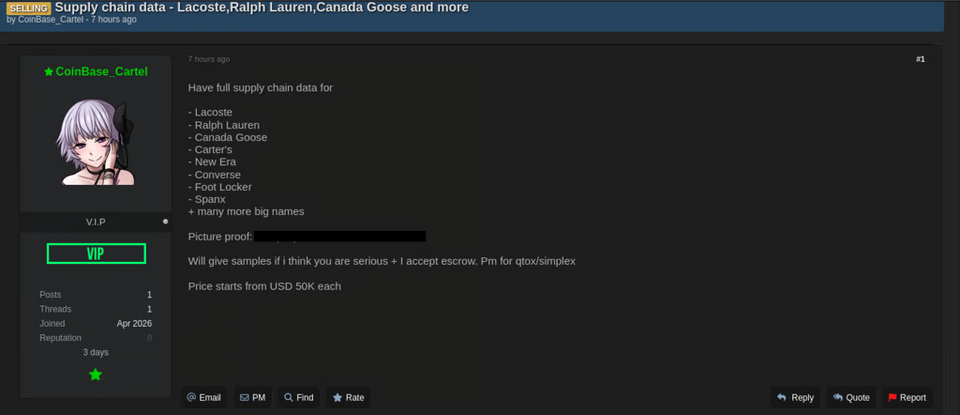Click the SELLING prefix badge
This screenshot has height=415, width=960.
click(30, 7)
